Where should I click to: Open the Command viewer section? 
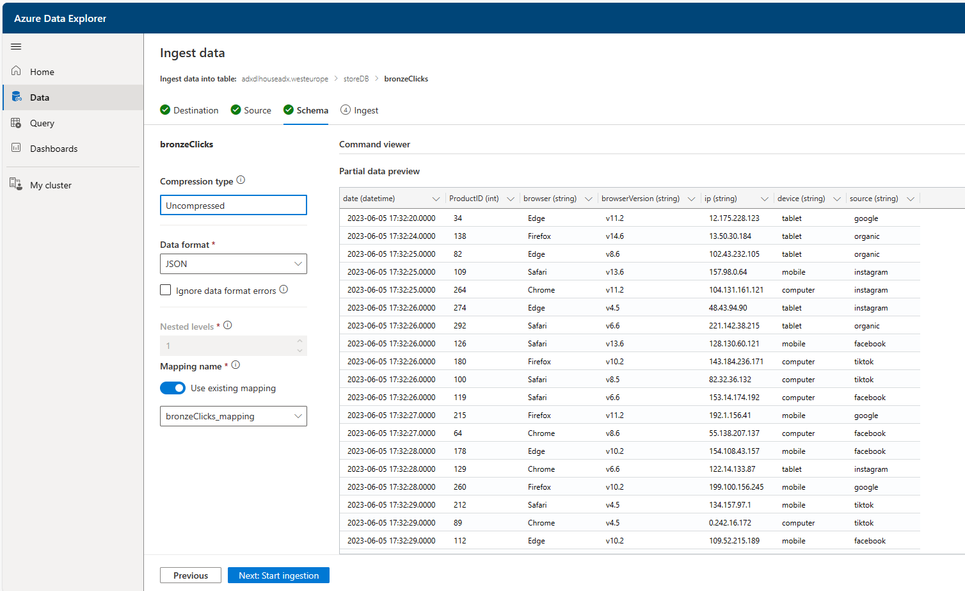[x=375, y=144]
